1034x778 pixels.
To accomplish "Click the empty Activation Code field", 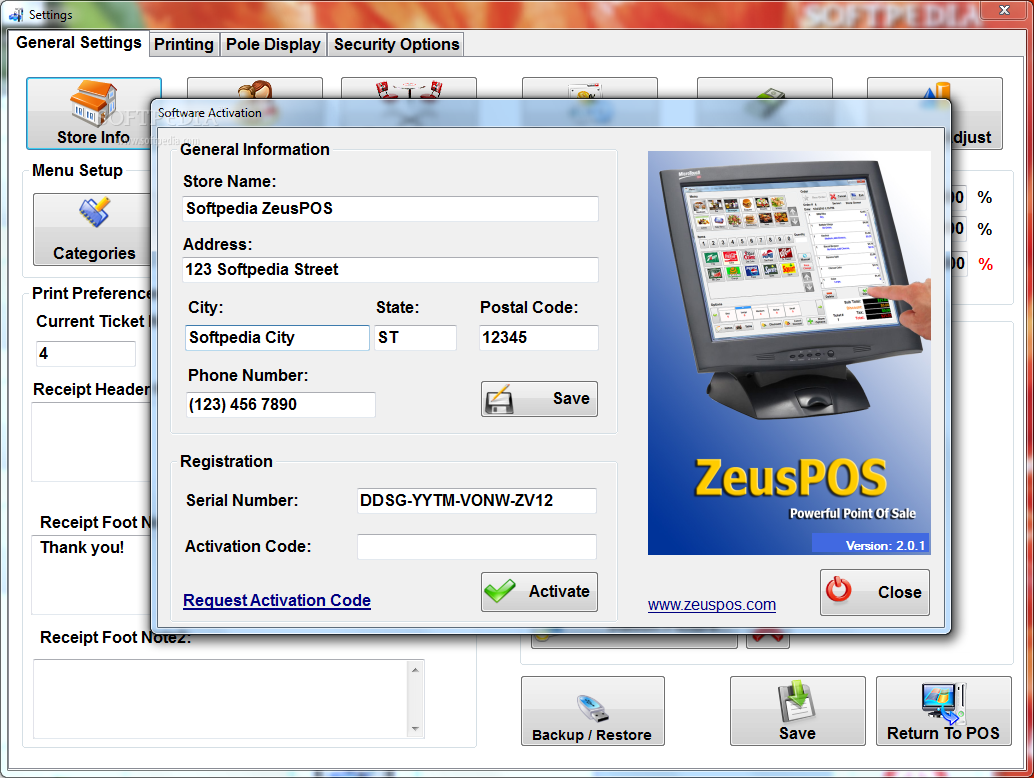I will (477, 547).
